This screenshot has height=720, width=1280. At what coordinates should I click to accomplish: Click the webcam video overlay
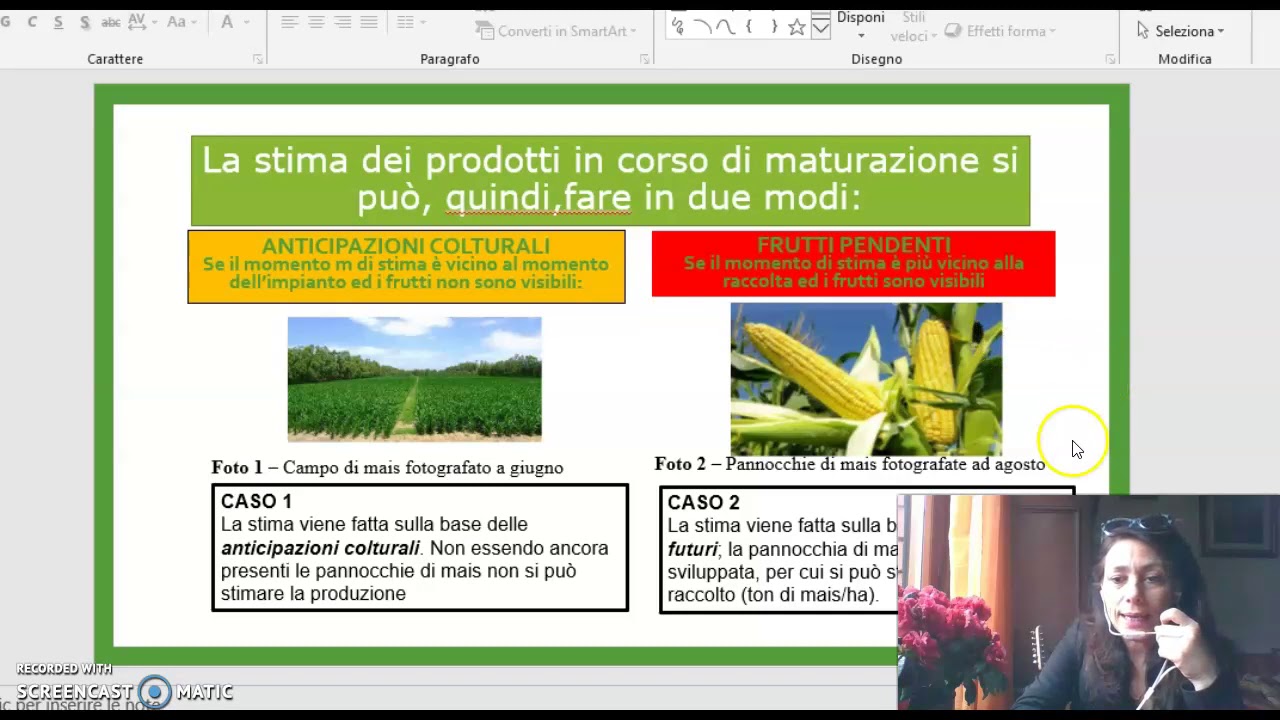(x=1088, y=602)
